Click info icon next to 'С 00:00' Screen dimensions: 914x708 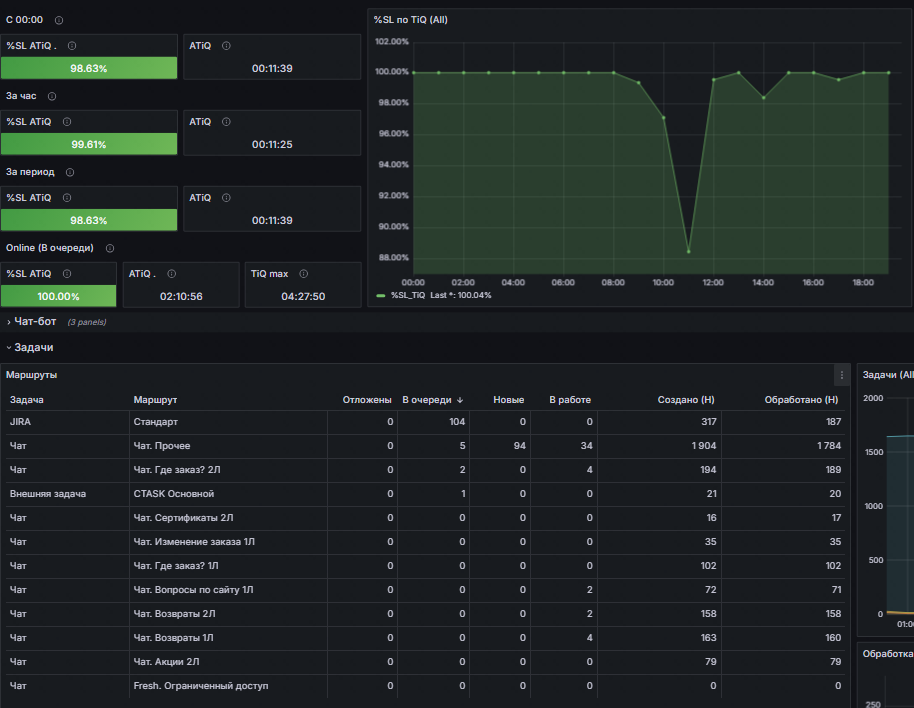point(59,20)
